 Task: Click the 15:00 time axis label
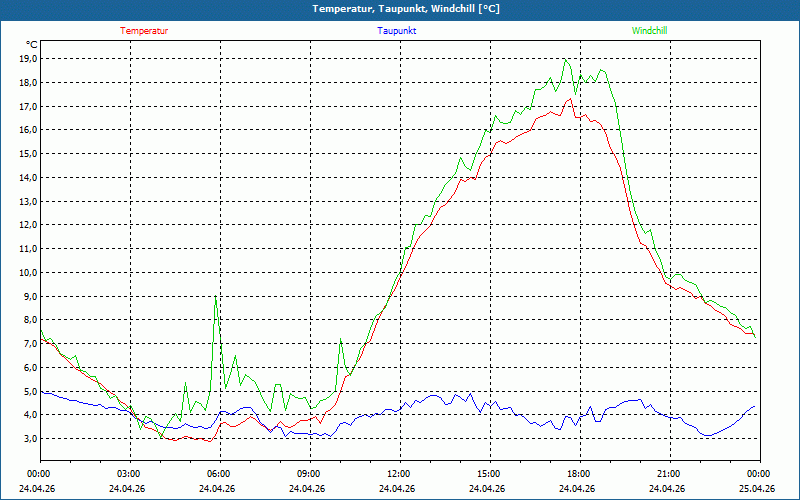coord(488,474)
